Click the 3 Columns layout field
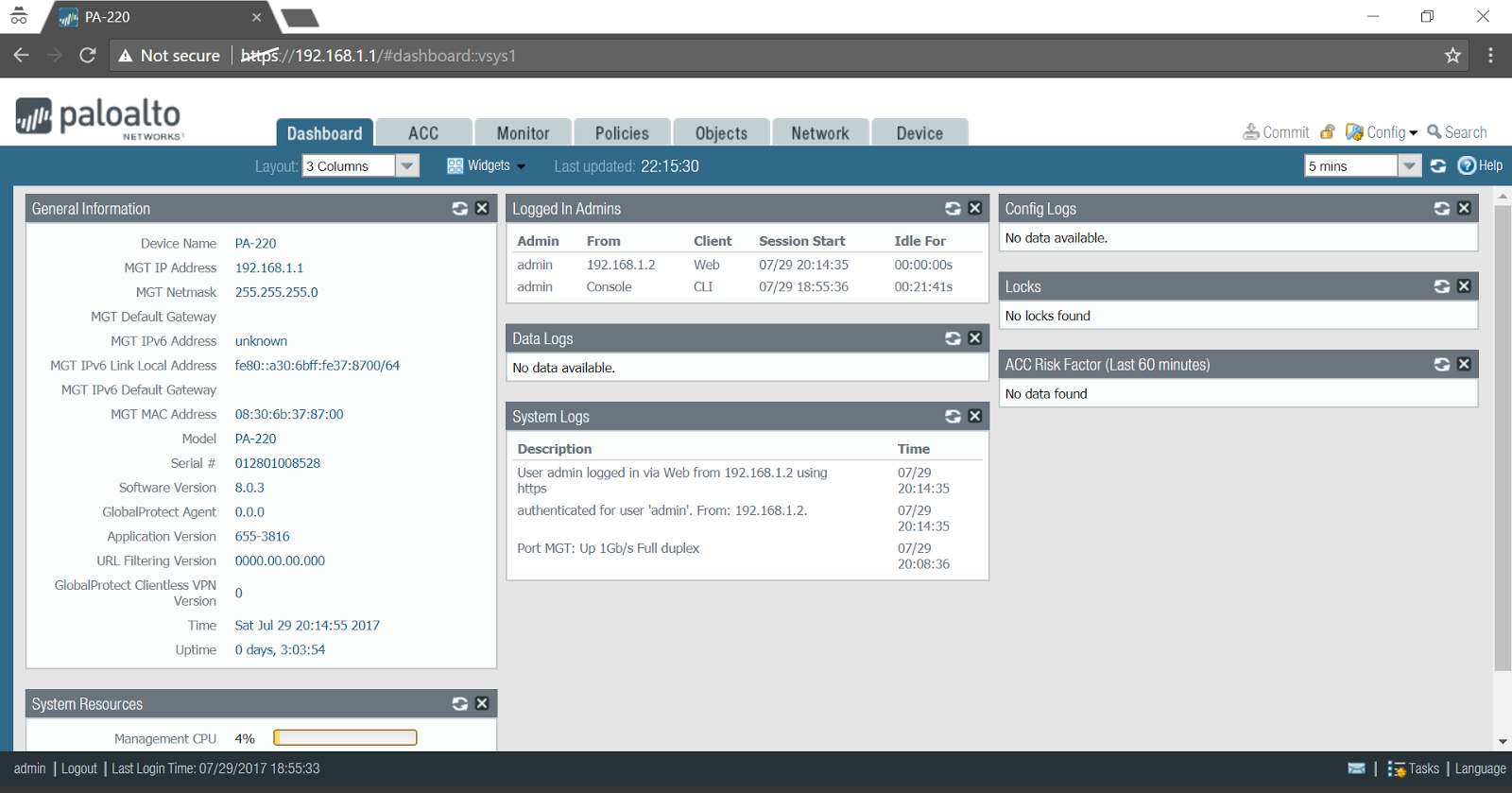This screenshot has height=793, width=1512. point(350,166)
